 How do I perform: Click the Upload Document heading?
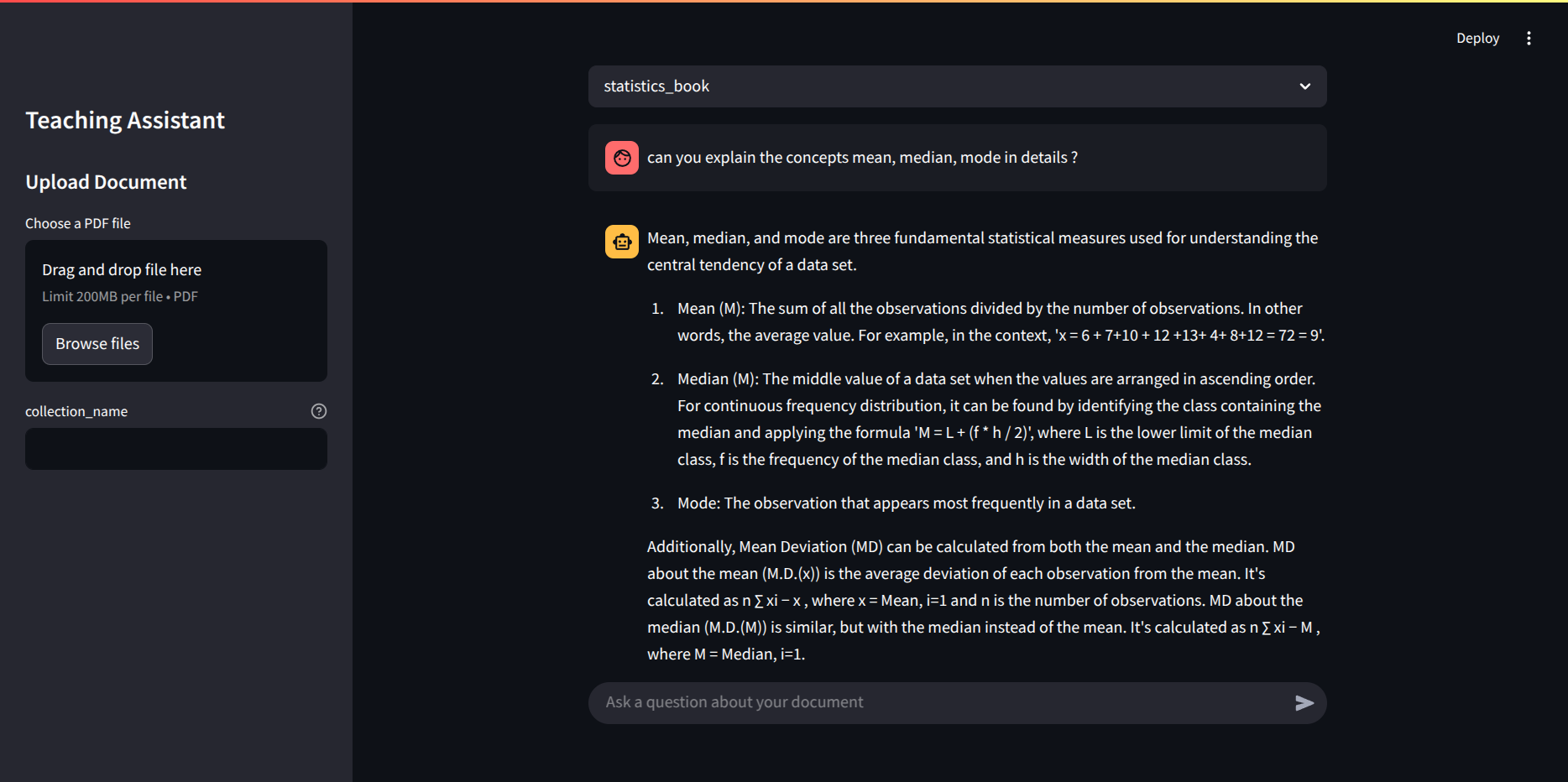(x=106, y=182)
